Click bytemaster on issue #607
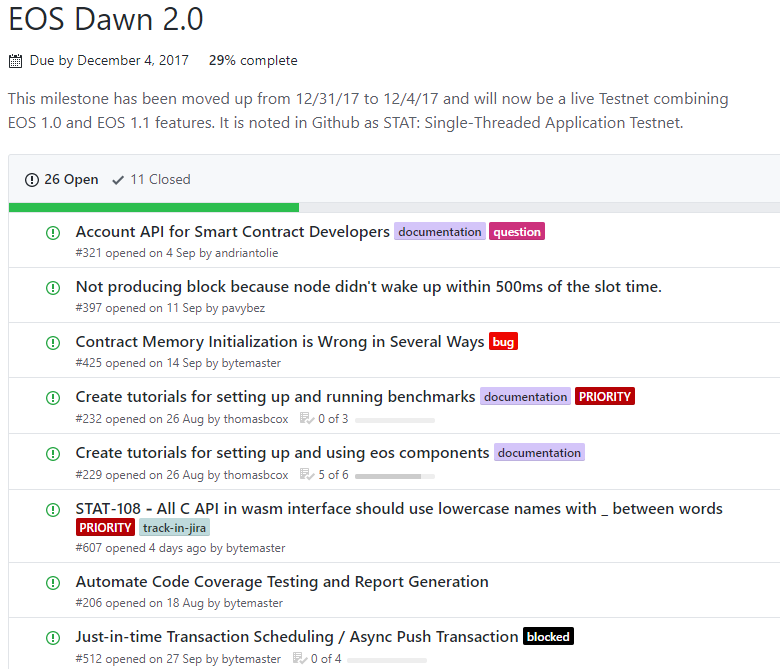This screenshot has height=669, width=780. click(256, 548)
